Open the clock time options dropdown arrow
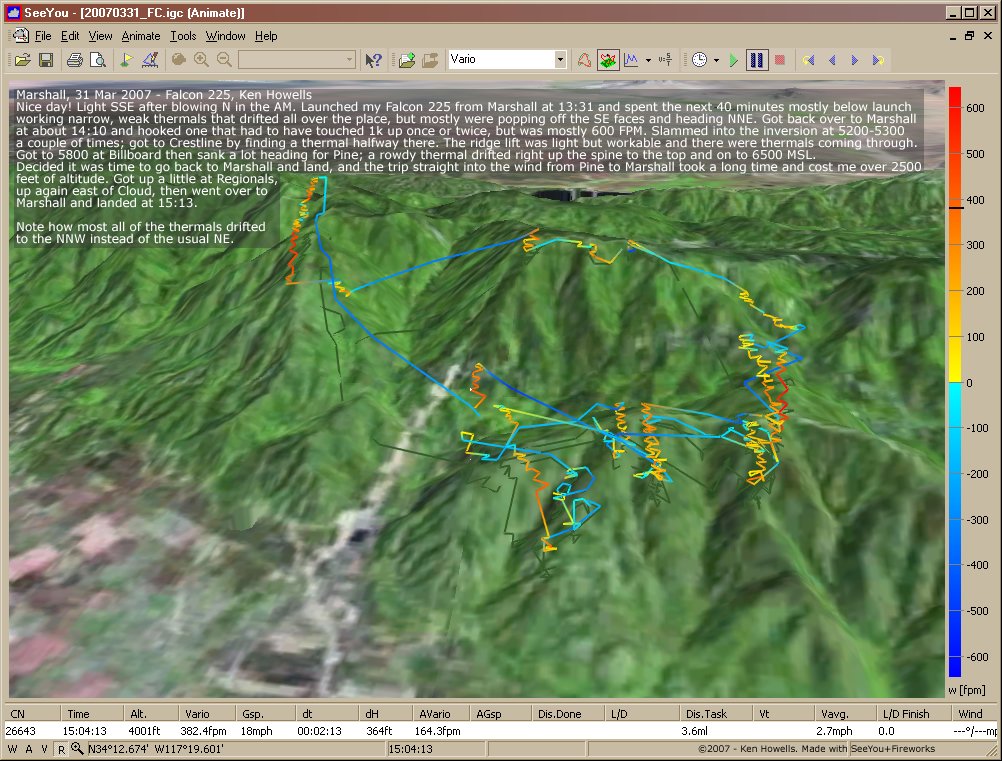Viewport: 1002px width, 761px height. pyautogui.click(x=716, y=60)
